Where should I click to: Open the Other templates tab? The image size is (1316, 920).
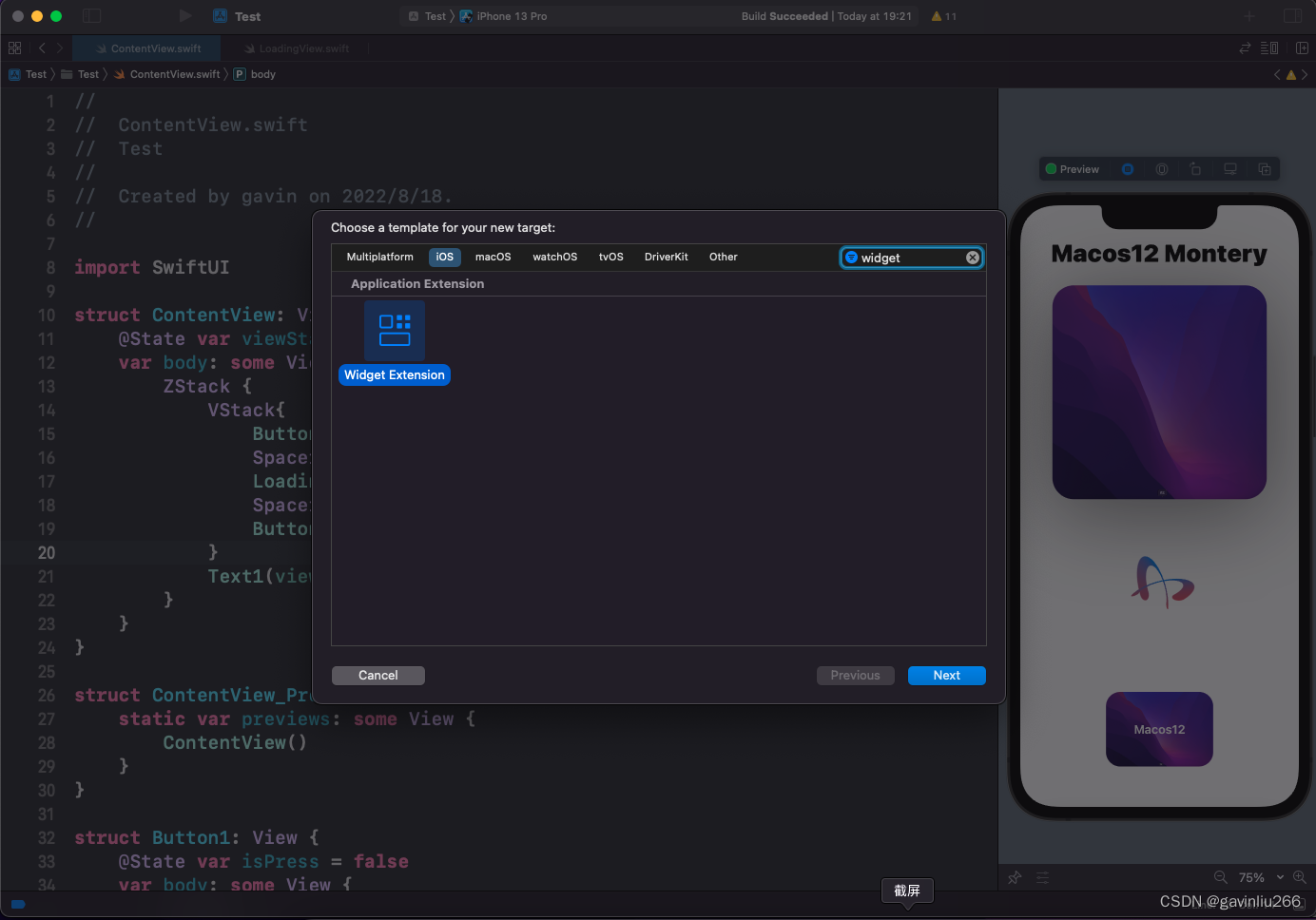[724, 257]
